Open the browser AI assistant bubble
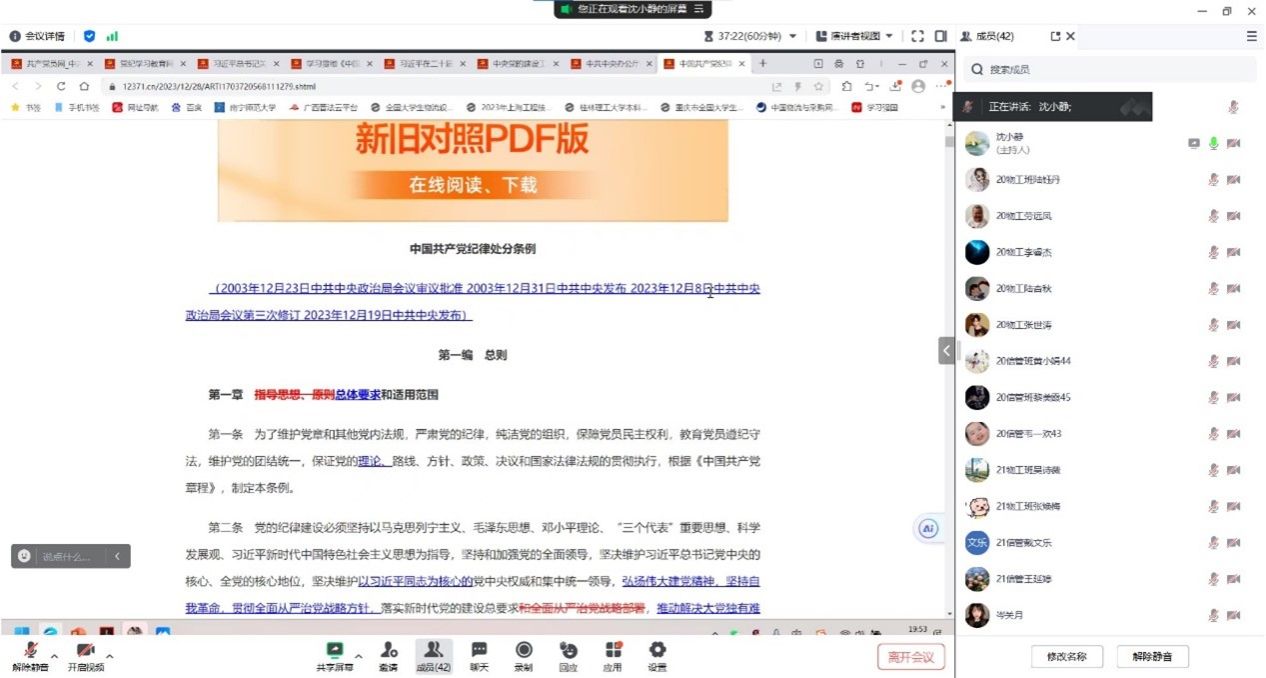Viewport: 1266px width, 678px height. click(x=928, y=529)
